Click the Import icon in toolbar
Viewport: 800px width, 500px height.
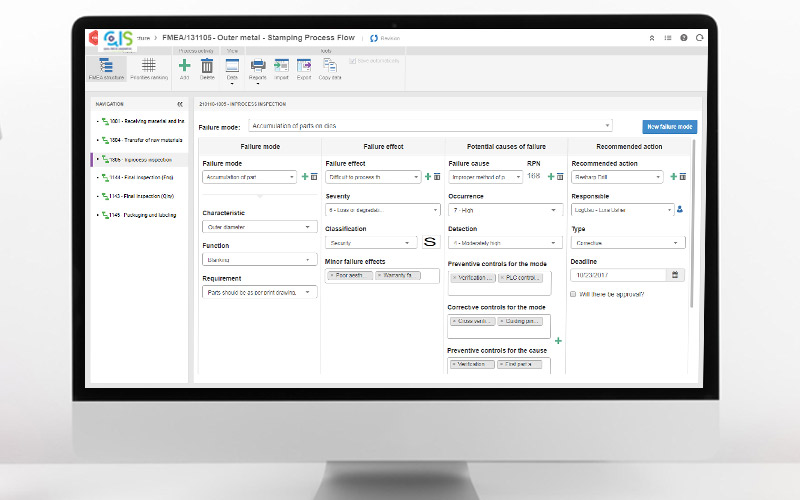pos(281,67)
